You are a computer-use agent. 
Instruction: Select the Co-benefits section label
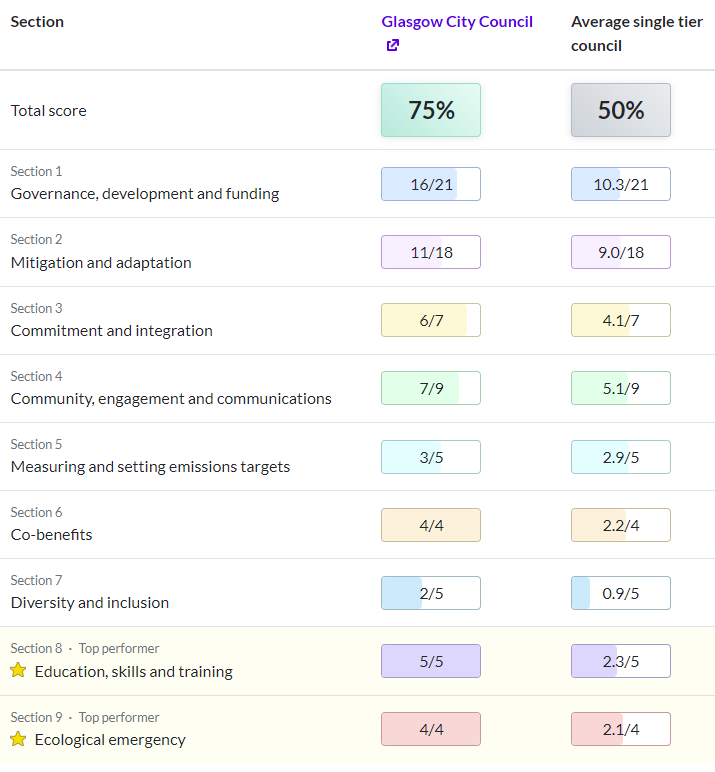52,535
